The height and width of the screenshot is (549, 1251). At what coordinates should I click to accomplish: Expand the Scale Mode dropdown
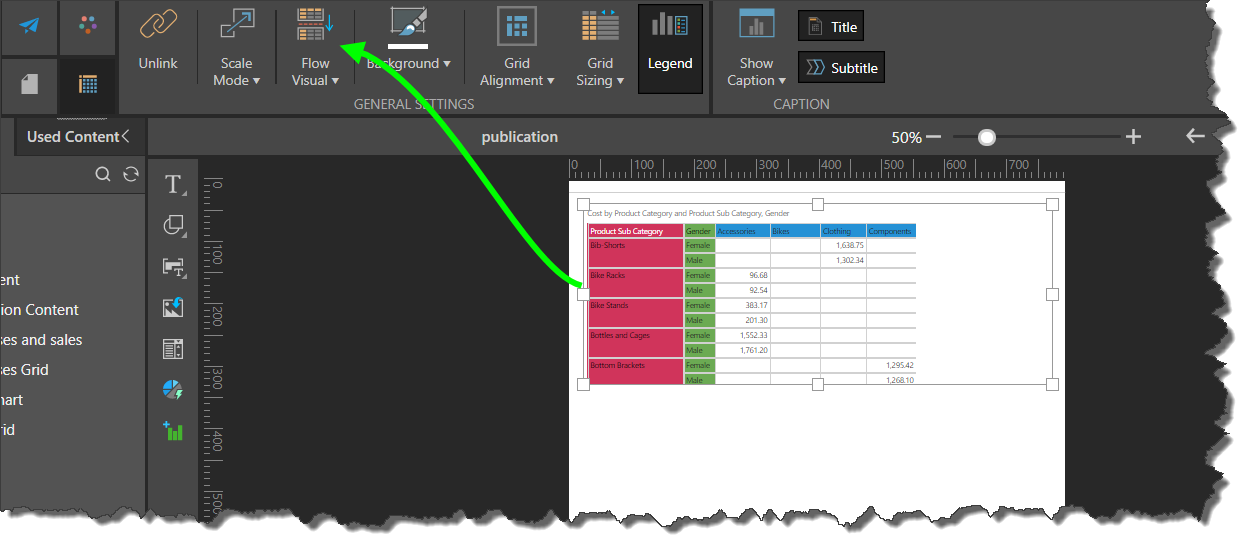click(x=237, y=72)
